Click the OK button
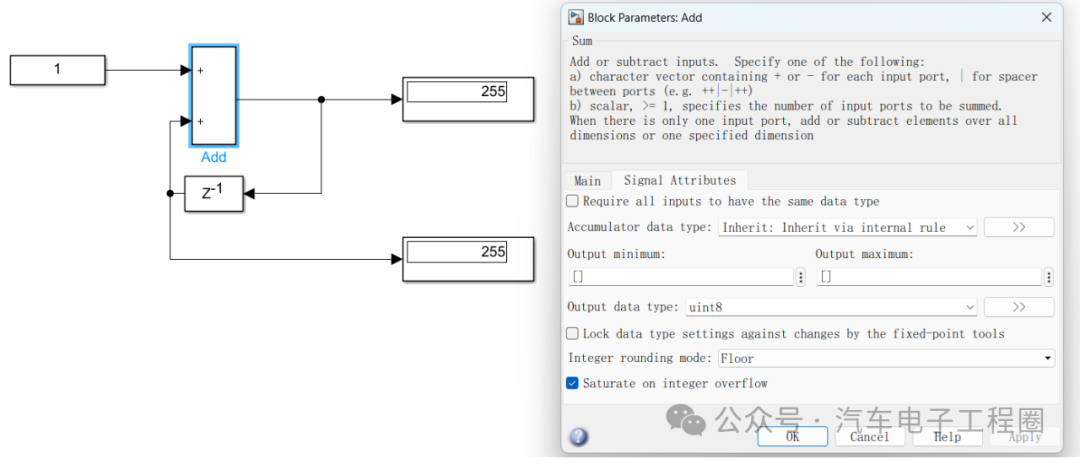 793,436
